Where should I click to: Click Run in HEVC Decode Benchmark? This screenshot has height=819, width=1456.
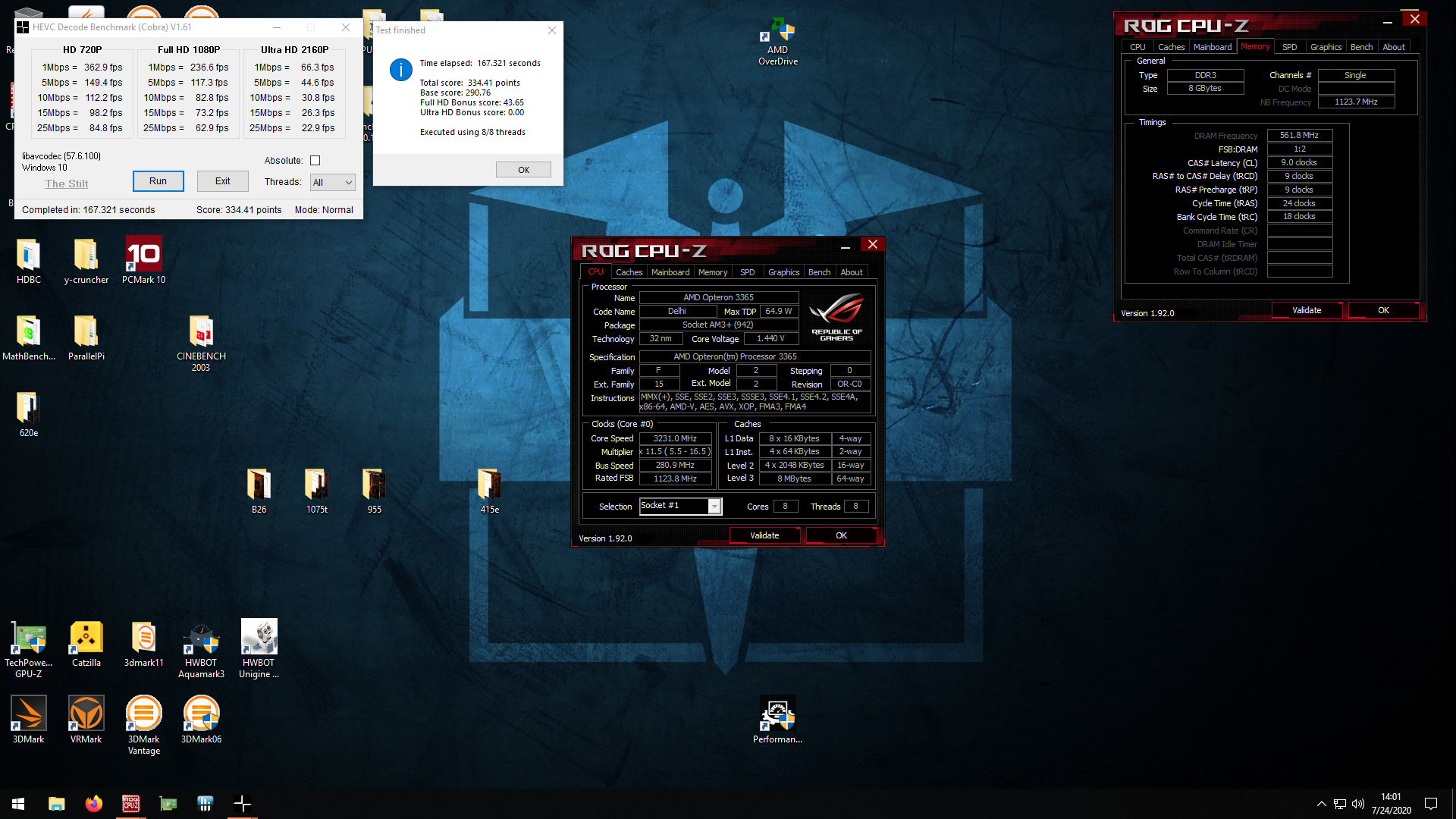tap(158, 181)
